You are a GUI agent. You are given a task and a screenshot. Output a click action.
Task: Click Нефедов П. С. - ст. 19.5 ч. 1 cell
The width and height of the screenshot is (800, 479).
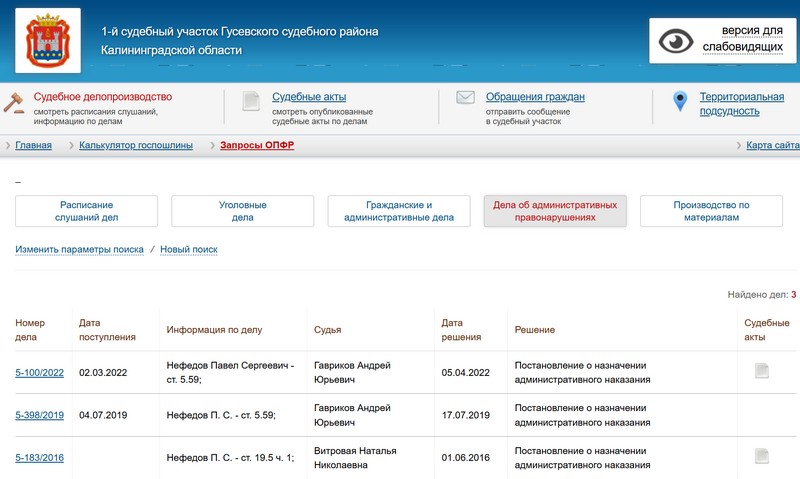tap(230, 458)
